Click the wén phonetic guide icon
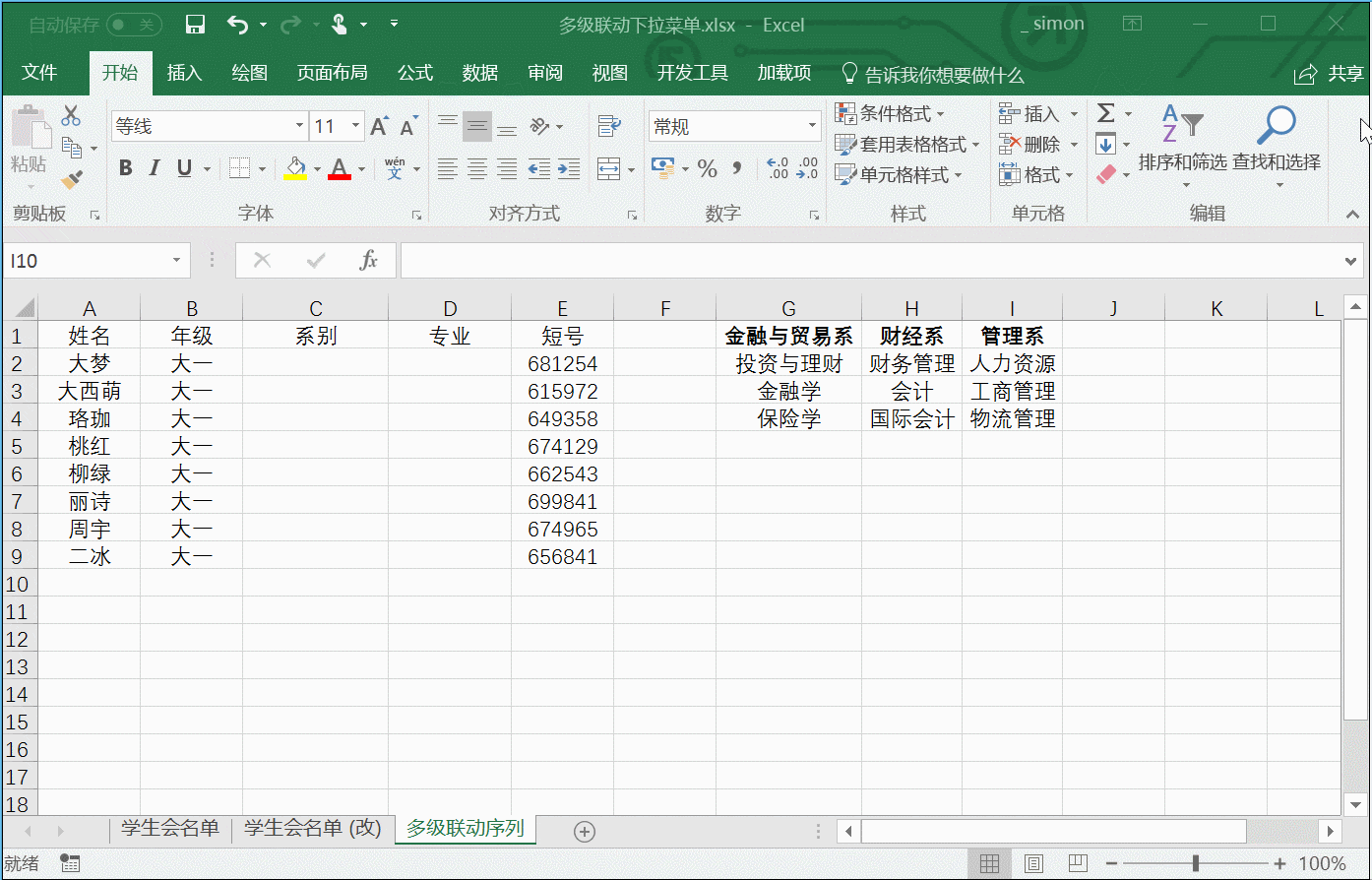Image resolution: width=1372 pixels, height=880 pixels. click(x=395, y=168)
